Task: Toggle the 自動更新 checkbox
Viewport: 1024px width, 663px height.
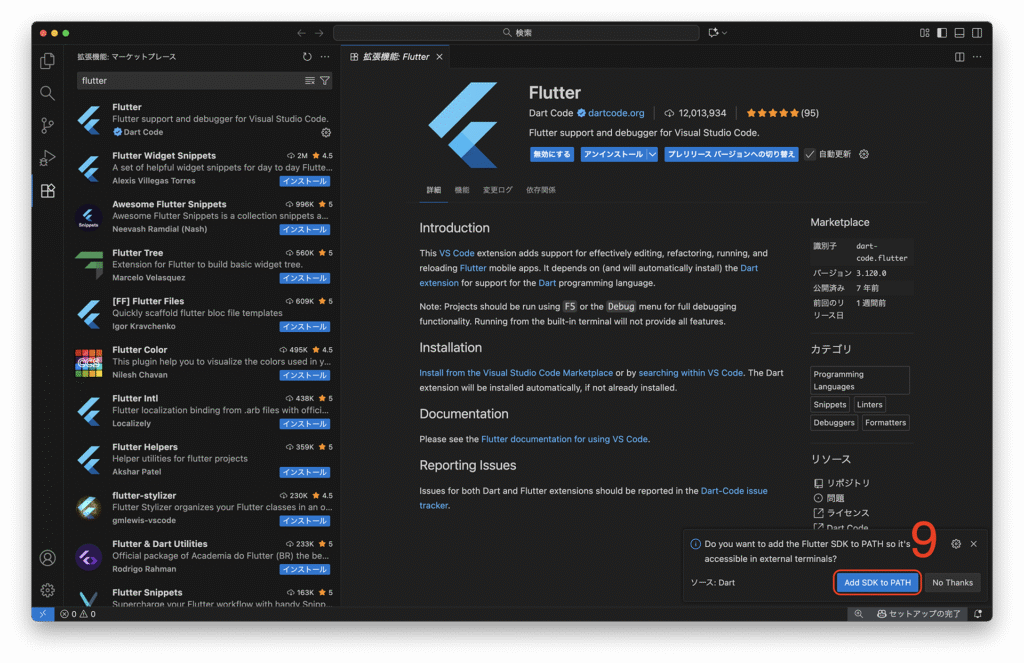Action: [x=810, y=154]
